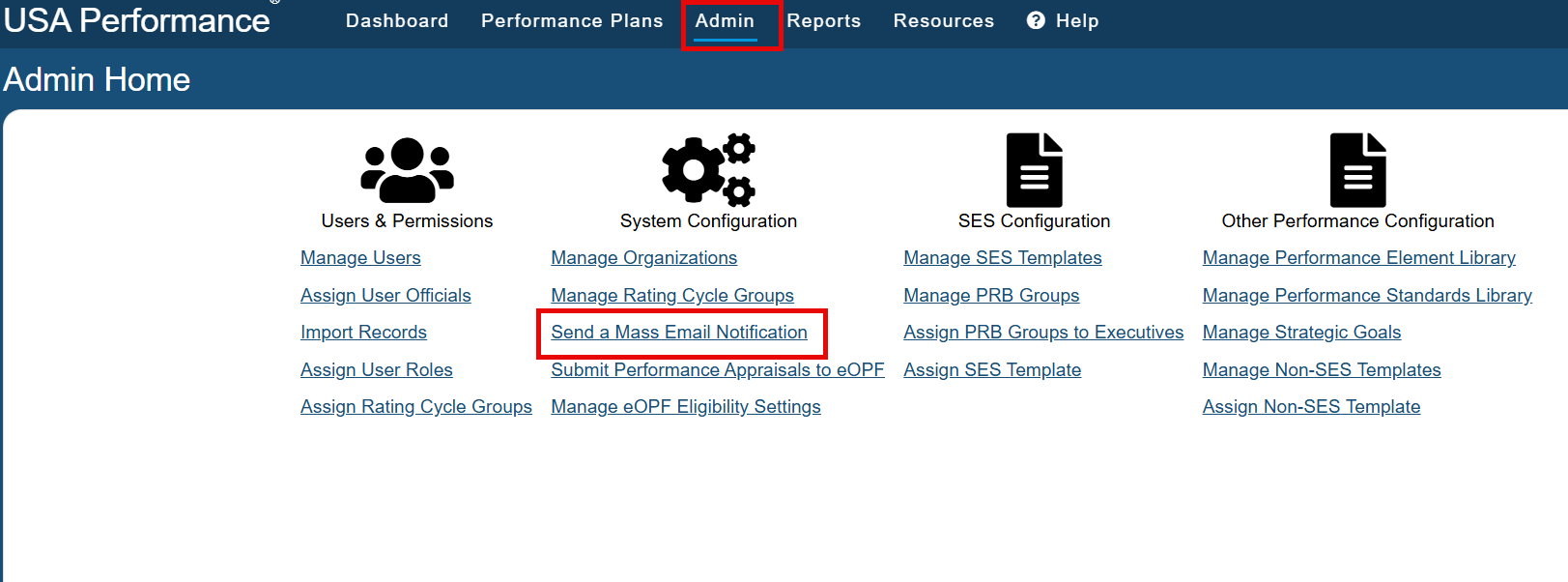The image size is (1568, 582).
Task: Click the Users & Permissions people icon
Action: (x=407, y=170)
